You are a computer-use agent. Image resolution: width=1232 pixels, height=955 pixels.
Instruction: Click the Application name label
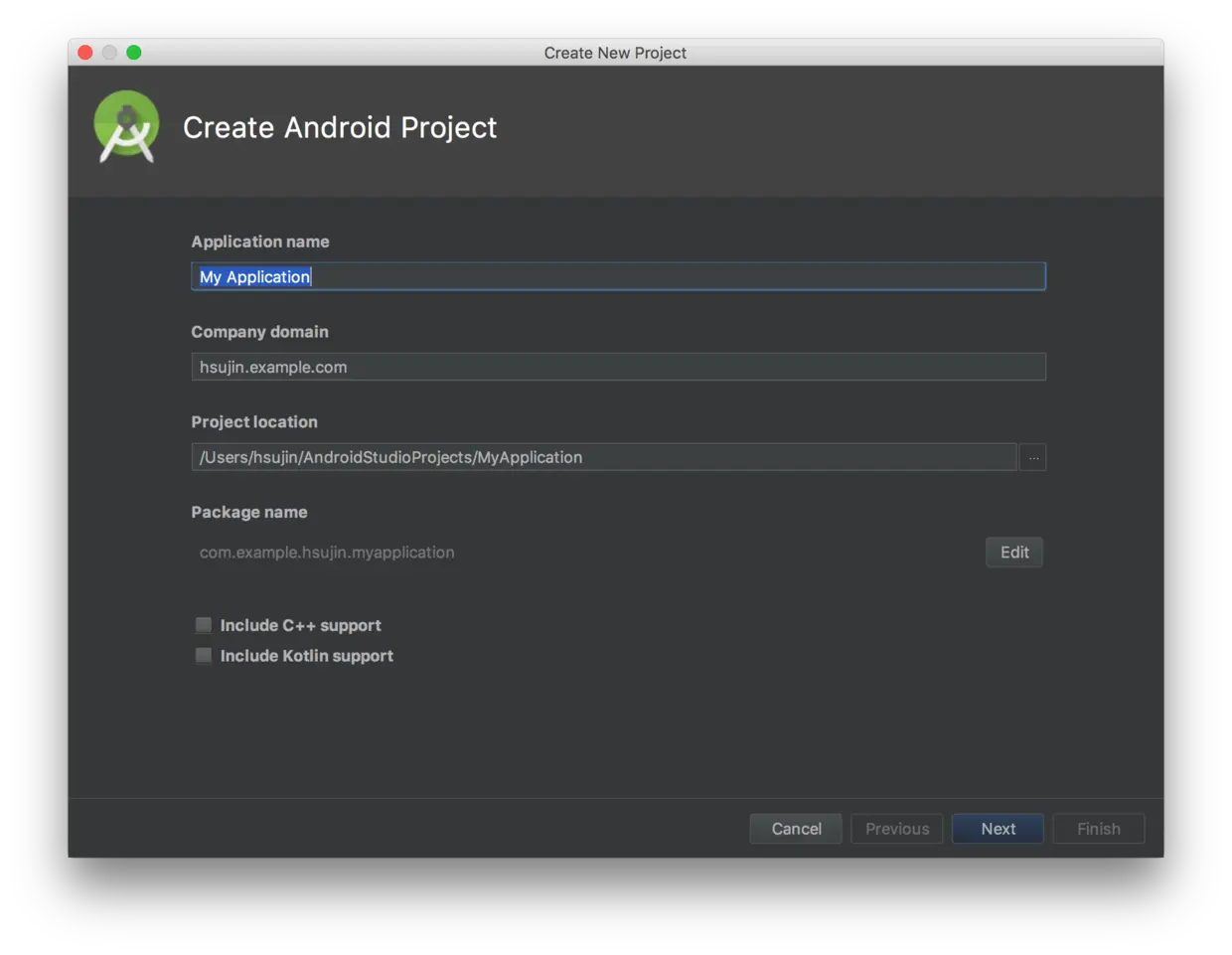click(260, 241)
